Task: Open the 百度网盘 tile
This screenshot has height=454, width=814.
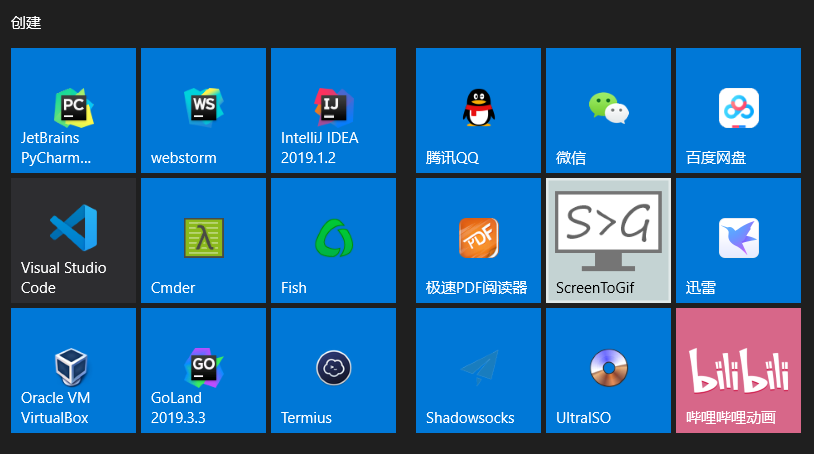Action: click(x=738, y=111)
